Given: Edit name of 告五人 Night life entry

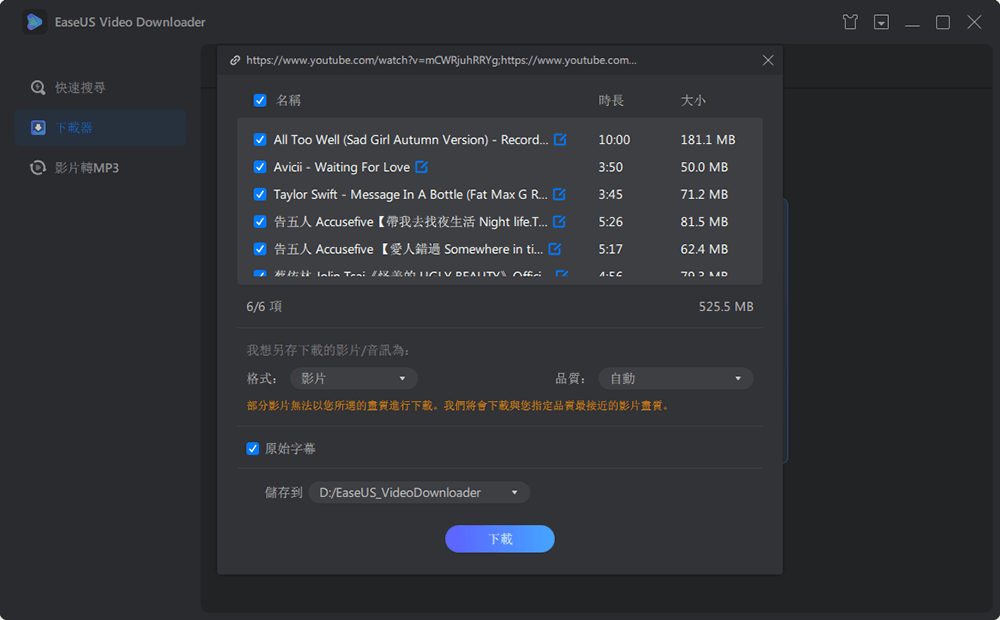Looking at the screenshot, I should tap(559, 221).
